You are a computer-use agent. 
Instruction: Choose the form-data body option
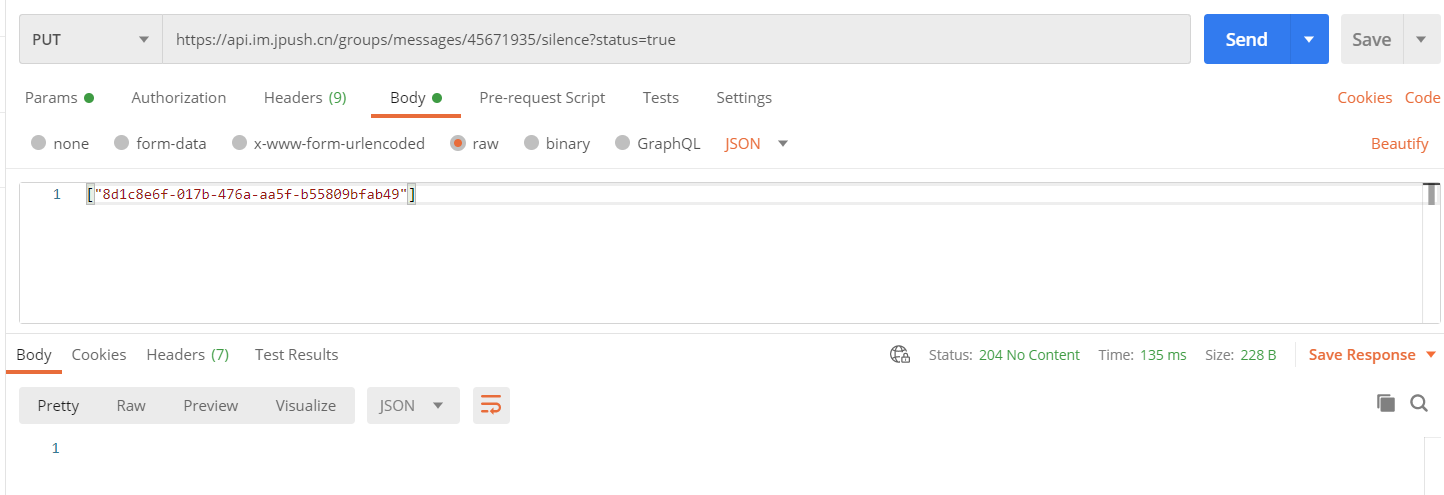click(x=122, y=143)
